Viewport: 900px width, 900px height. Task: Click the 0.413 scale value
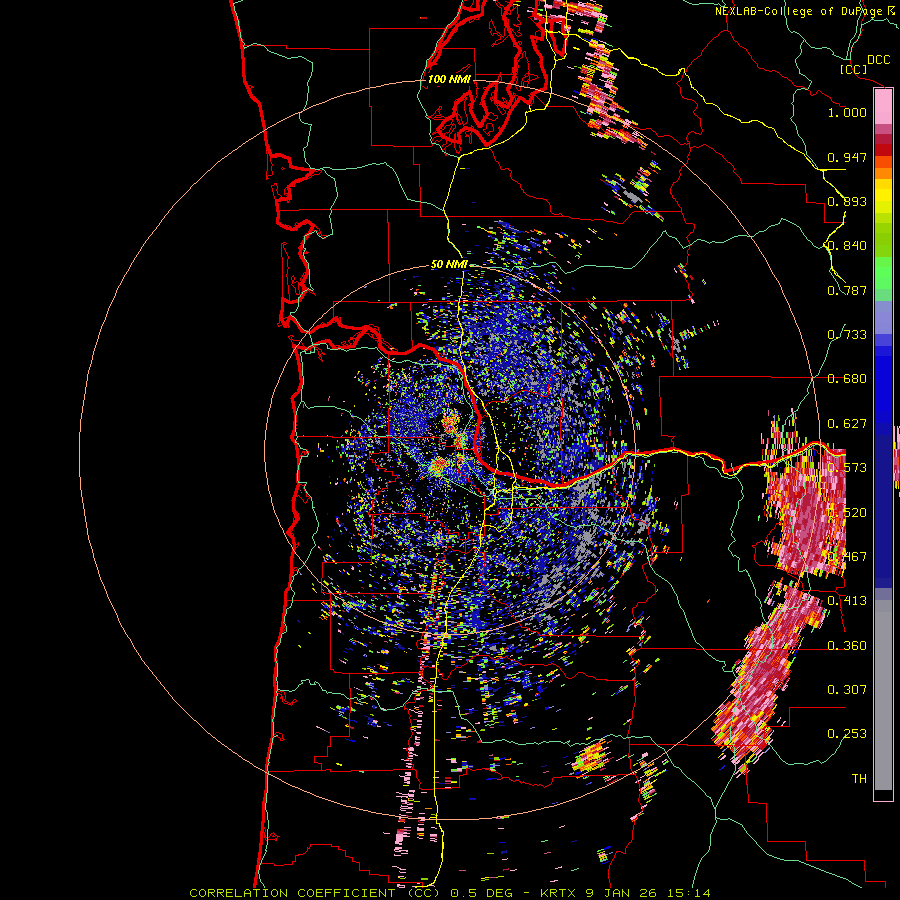tap(847, 601)
